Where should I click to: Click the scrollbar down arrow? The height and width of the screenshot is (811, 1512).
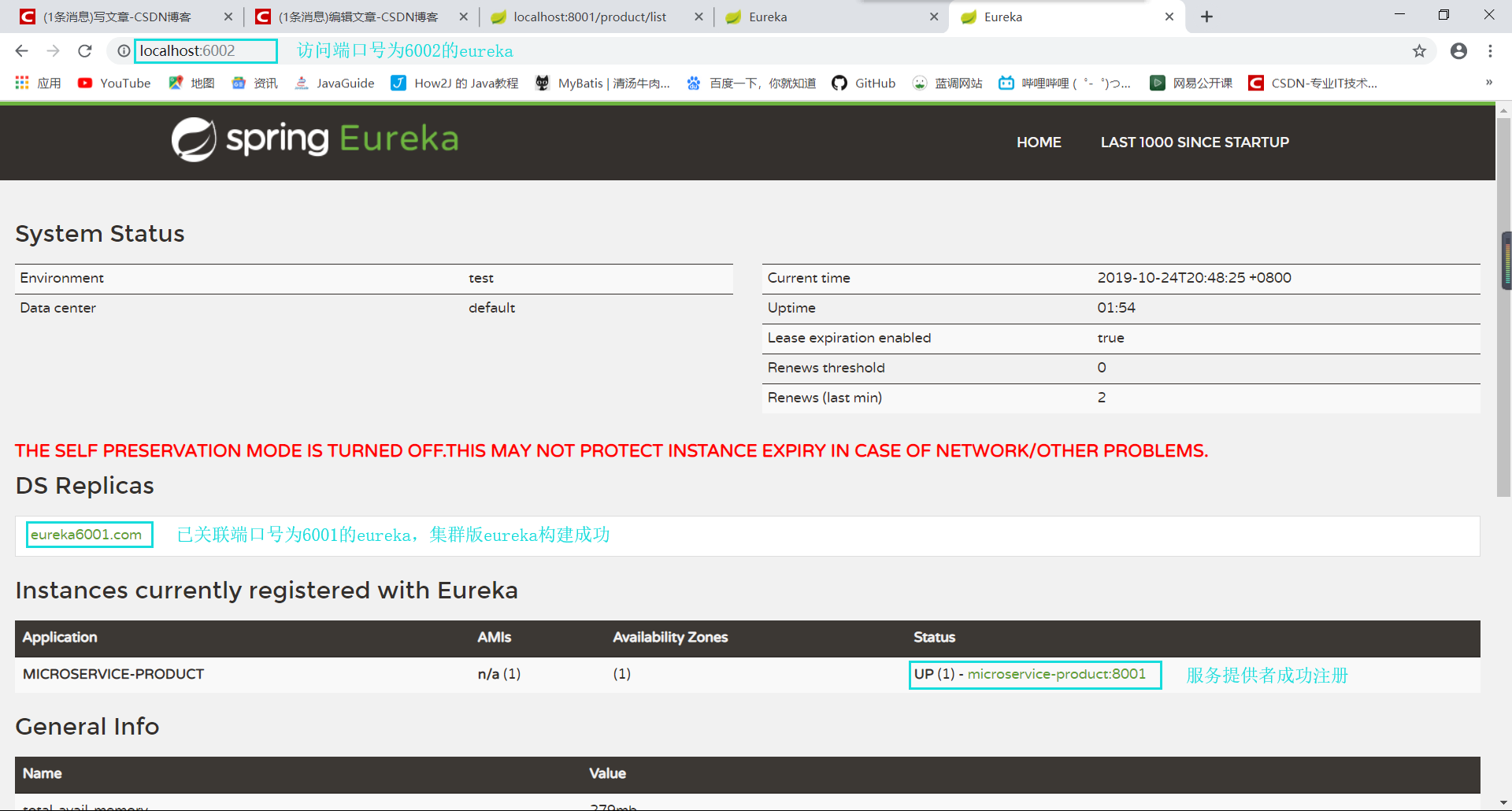(x=1504, y=804)
